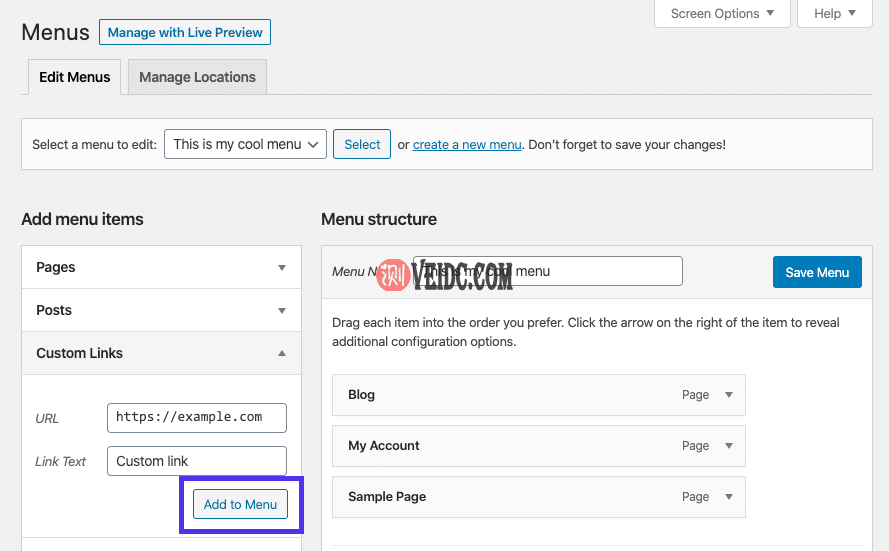Click into the URL input field
The height and width of the screenshot is (551, 889).
click(197, 417)
